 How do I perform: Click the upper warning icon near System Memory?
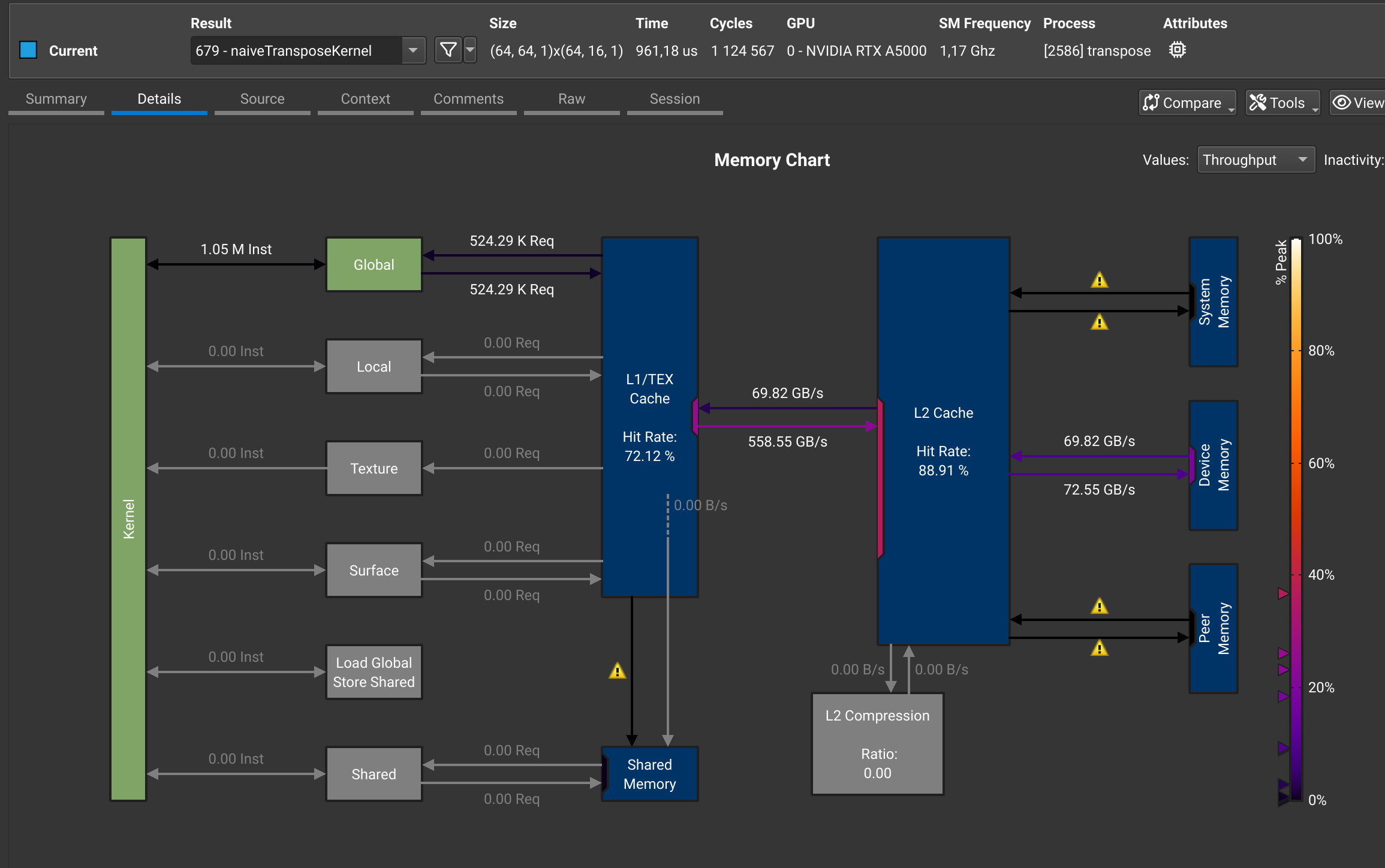click(x=1099, y=280)
